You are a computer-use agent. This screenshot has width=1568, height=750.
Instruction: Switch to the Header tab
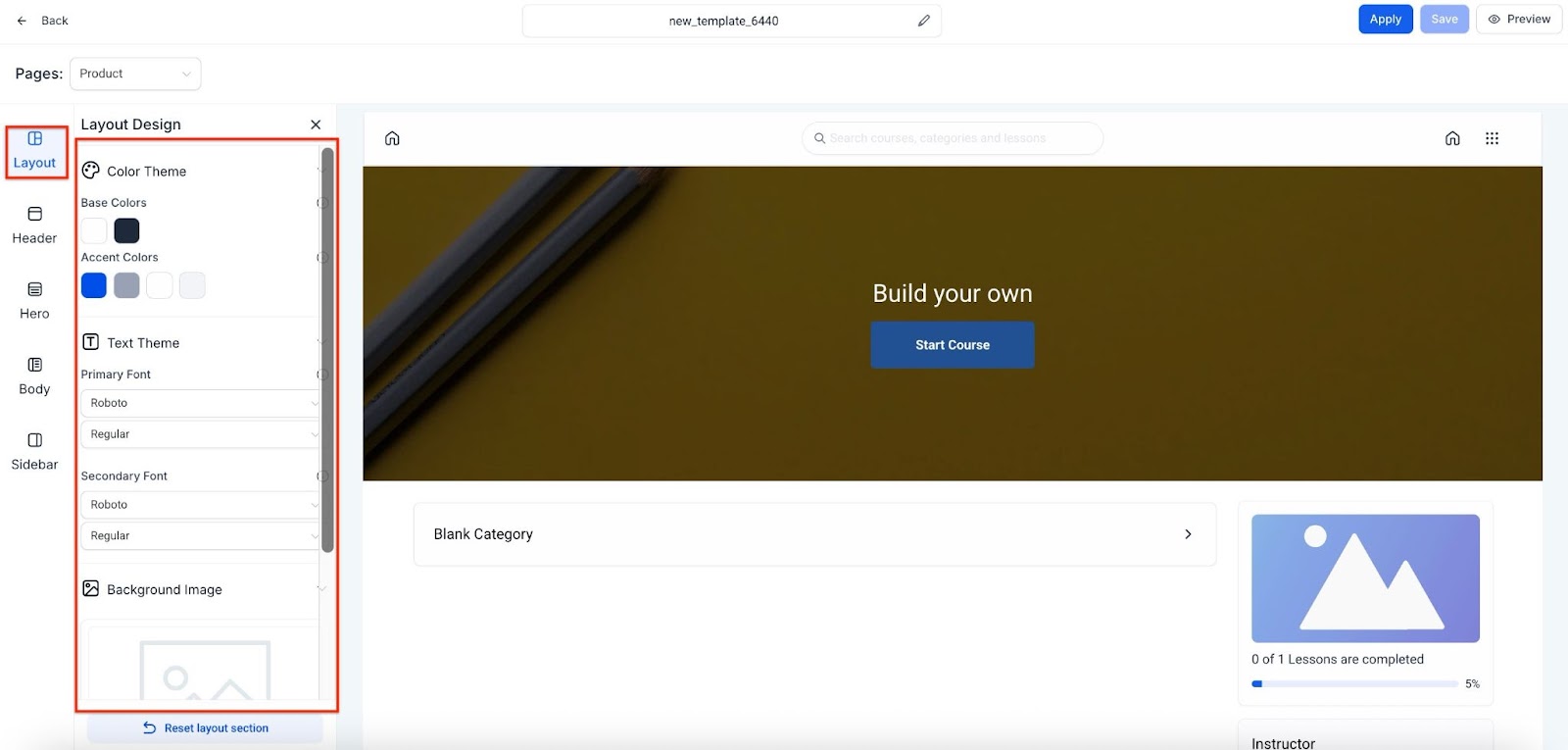coord(34,226)
